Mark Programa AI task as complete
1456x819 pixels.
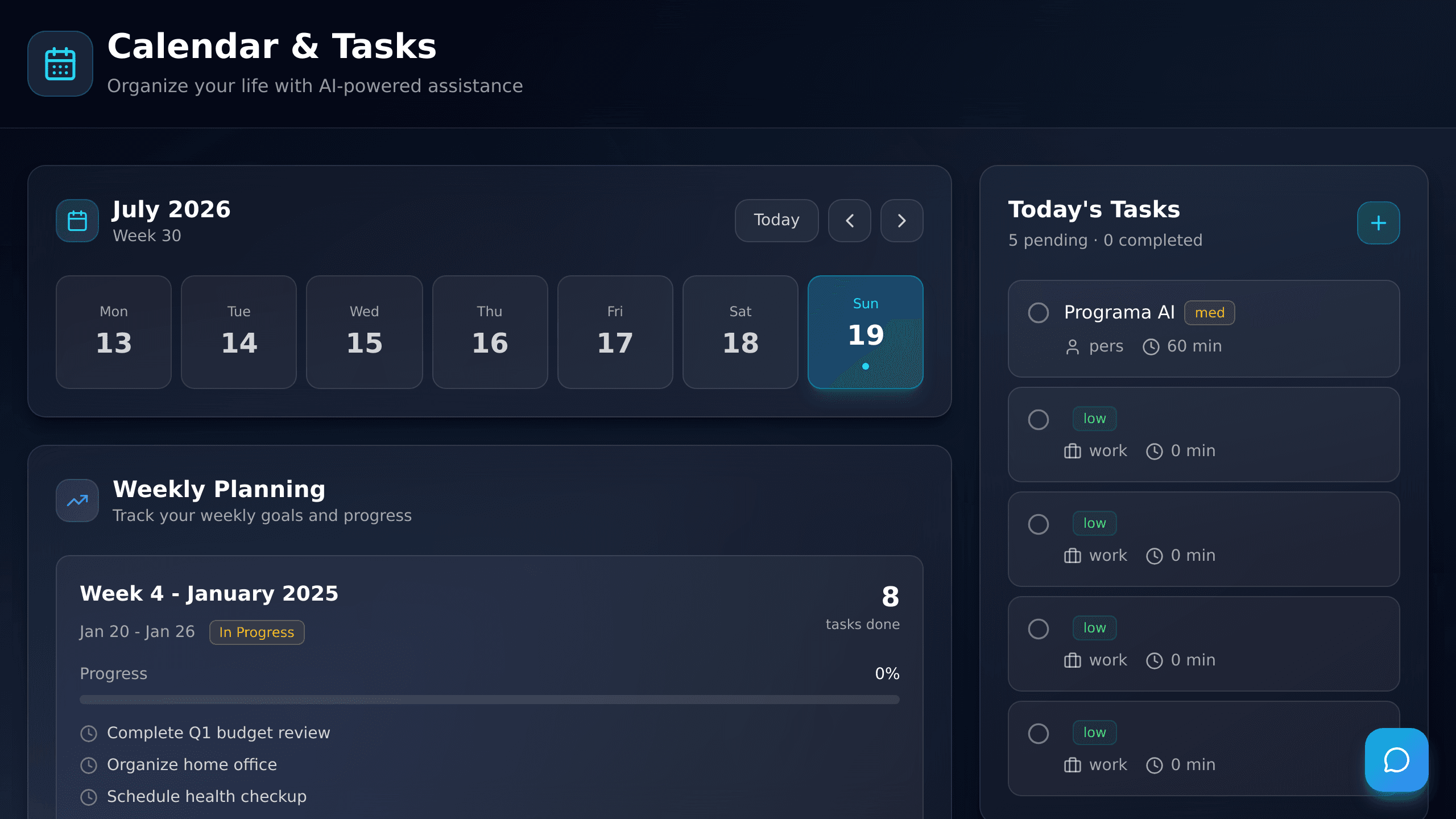[1039, 313]
